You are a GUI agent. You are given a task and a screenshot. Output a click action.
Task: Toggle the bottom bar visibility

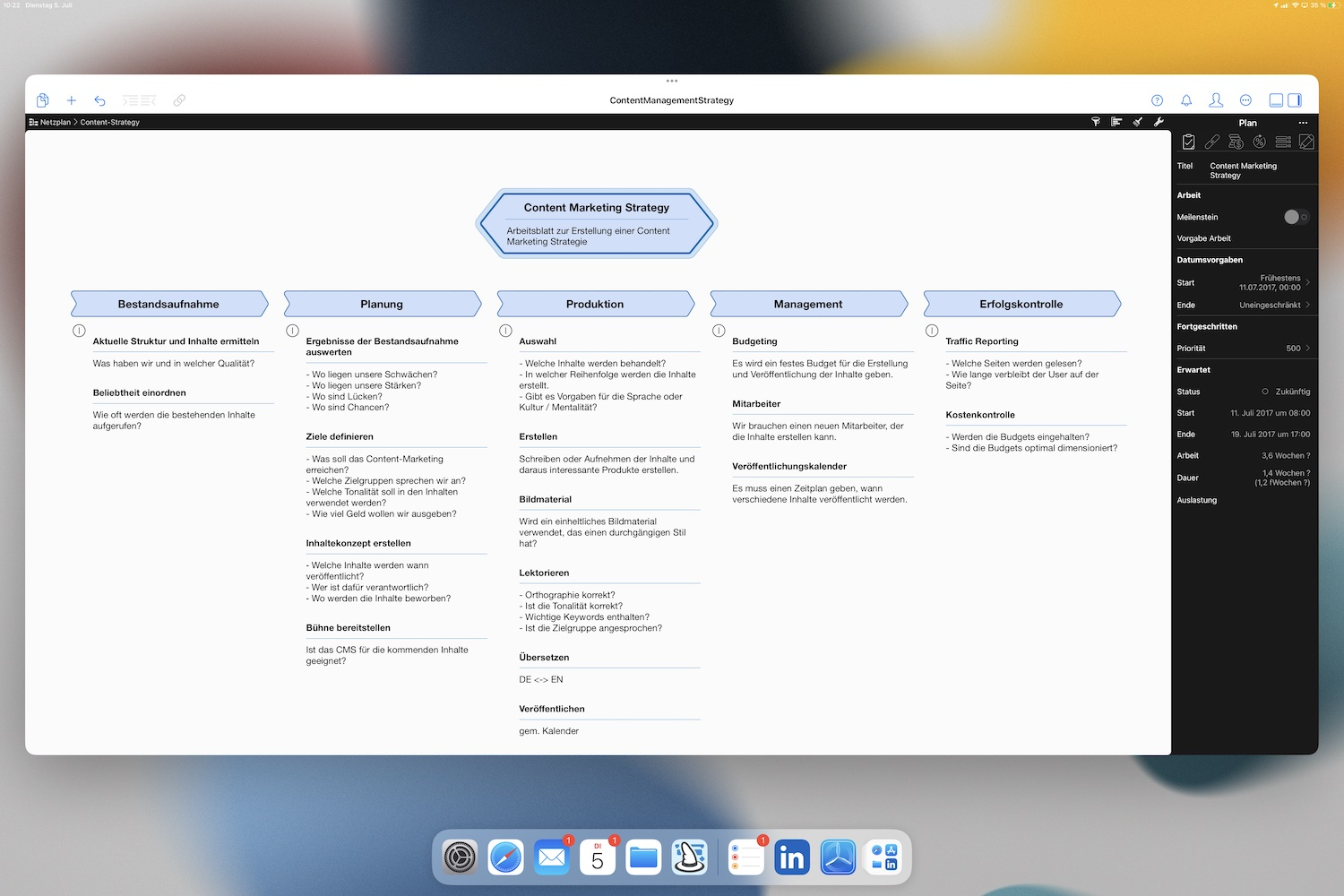[1276, 99]
